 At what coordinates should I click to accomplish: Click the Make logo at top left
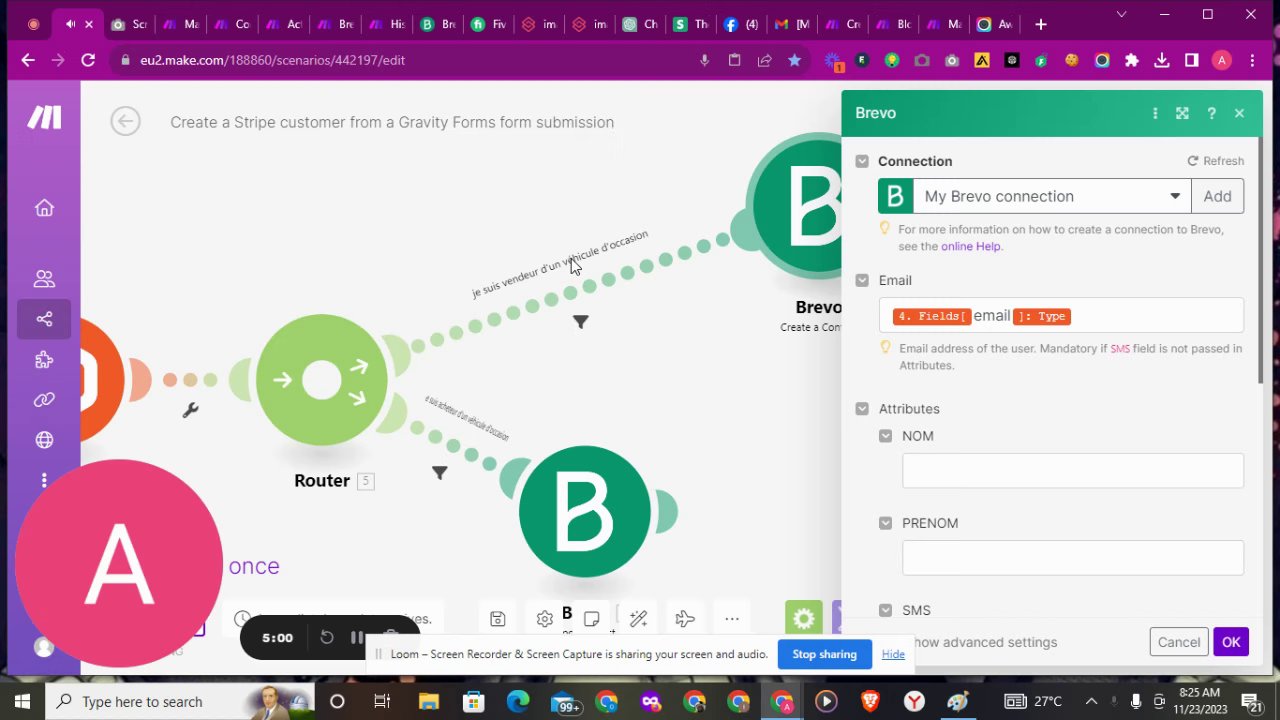[44, 117]
